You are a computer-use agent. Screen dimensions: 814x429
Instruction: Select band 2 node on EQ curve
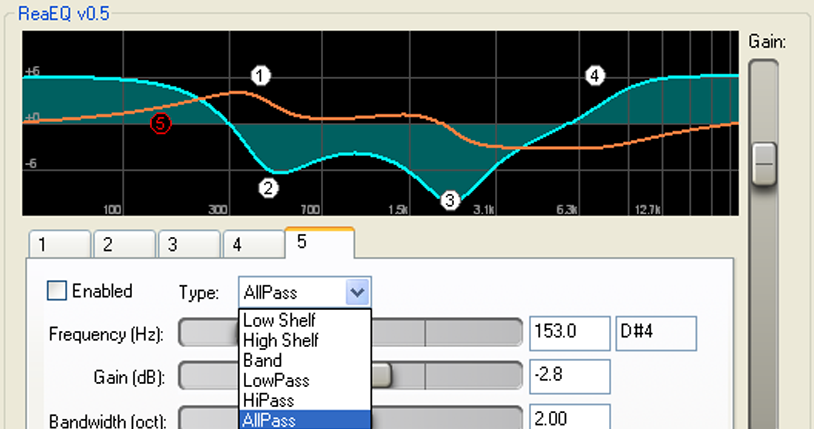[267, 186]
